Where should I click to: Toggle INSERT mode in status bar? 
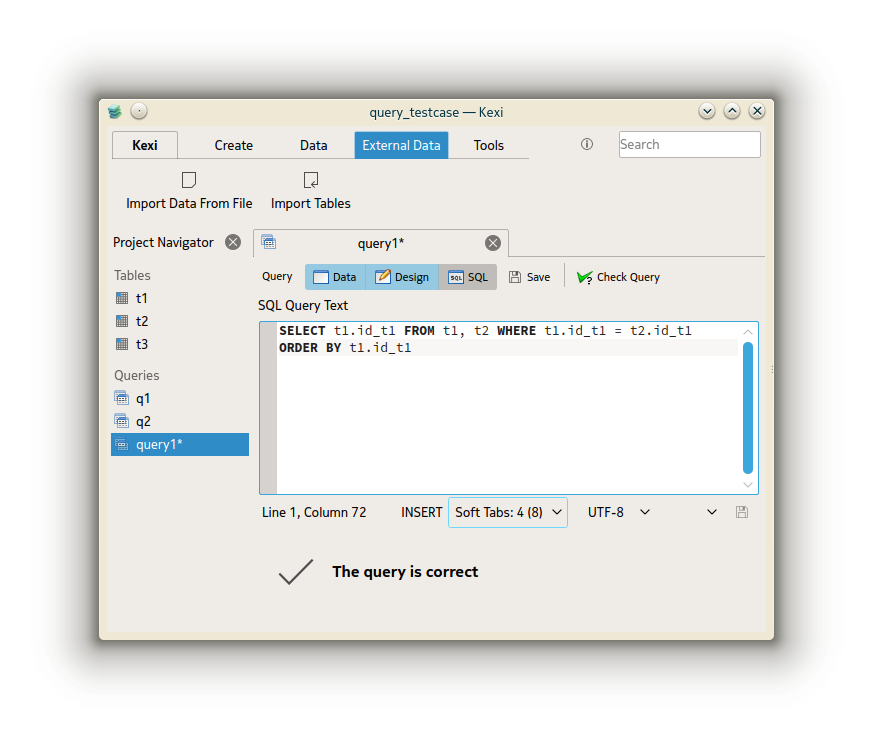421,512
